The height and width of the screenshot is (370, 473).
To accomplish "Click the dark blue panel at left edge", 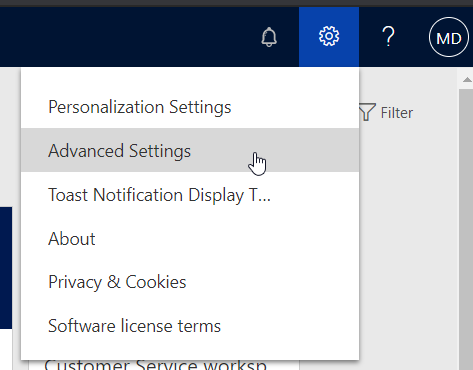I will click(6, 268).
